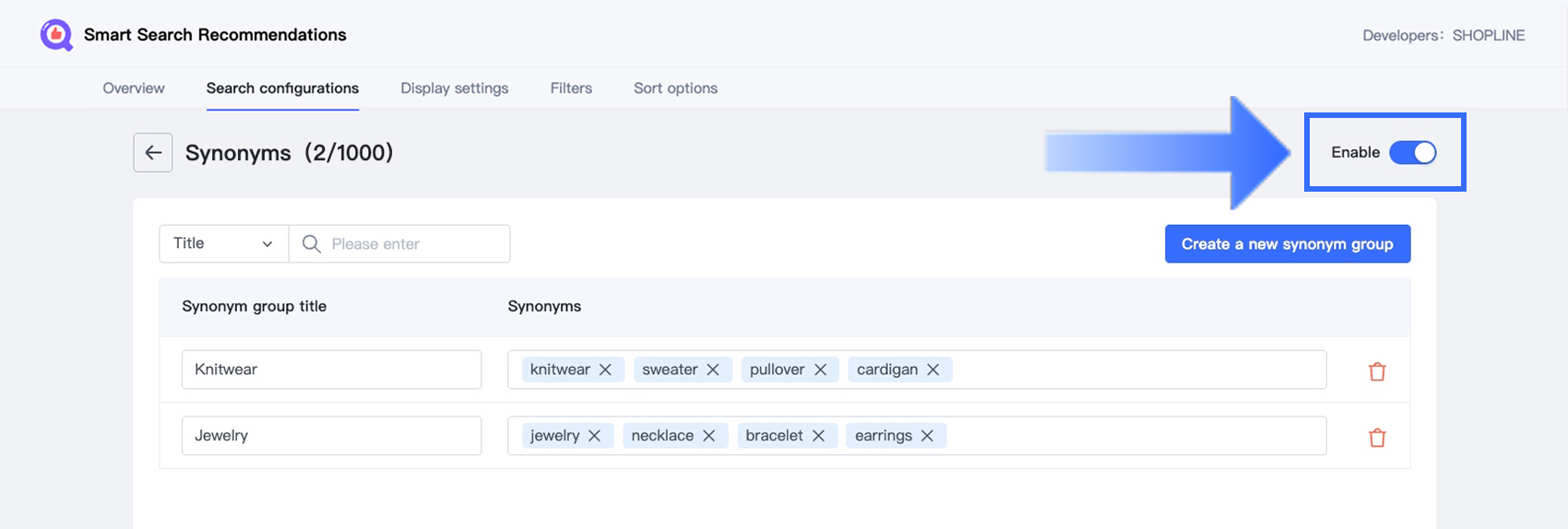Remove the pullover synonym tag

[820, 370]
